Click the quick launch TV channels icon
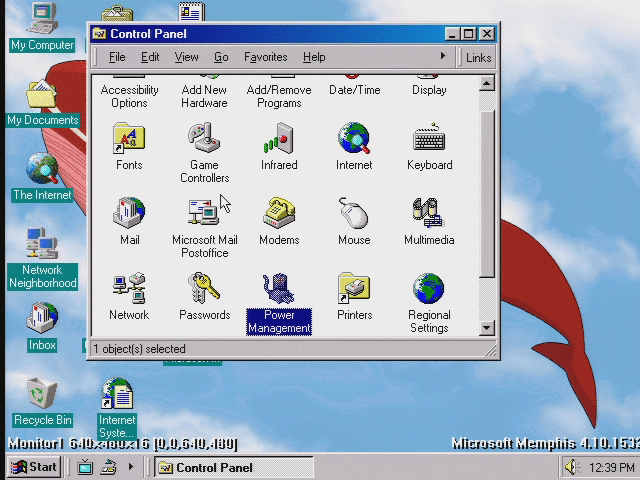Screen dimensions: 640x480 pyautogui.click(x=85, y=467)
